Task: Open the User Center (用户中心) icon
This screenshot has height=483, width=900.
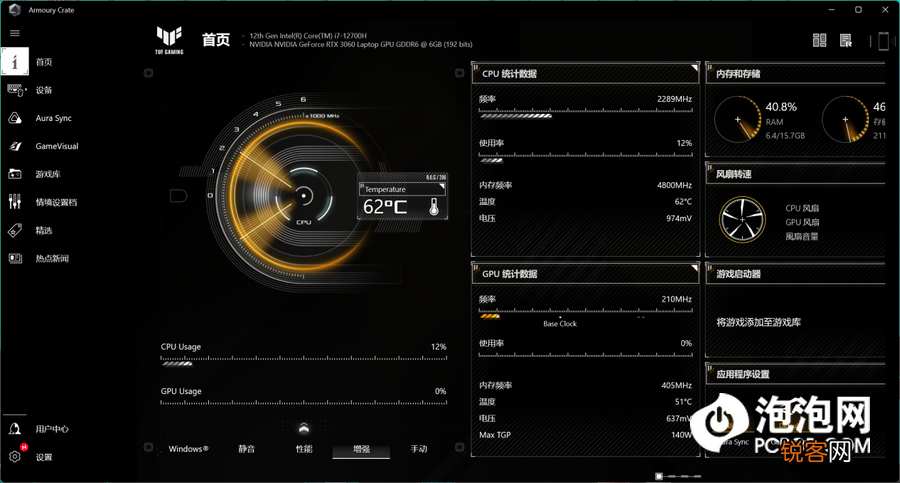Action: pos(15,429)
